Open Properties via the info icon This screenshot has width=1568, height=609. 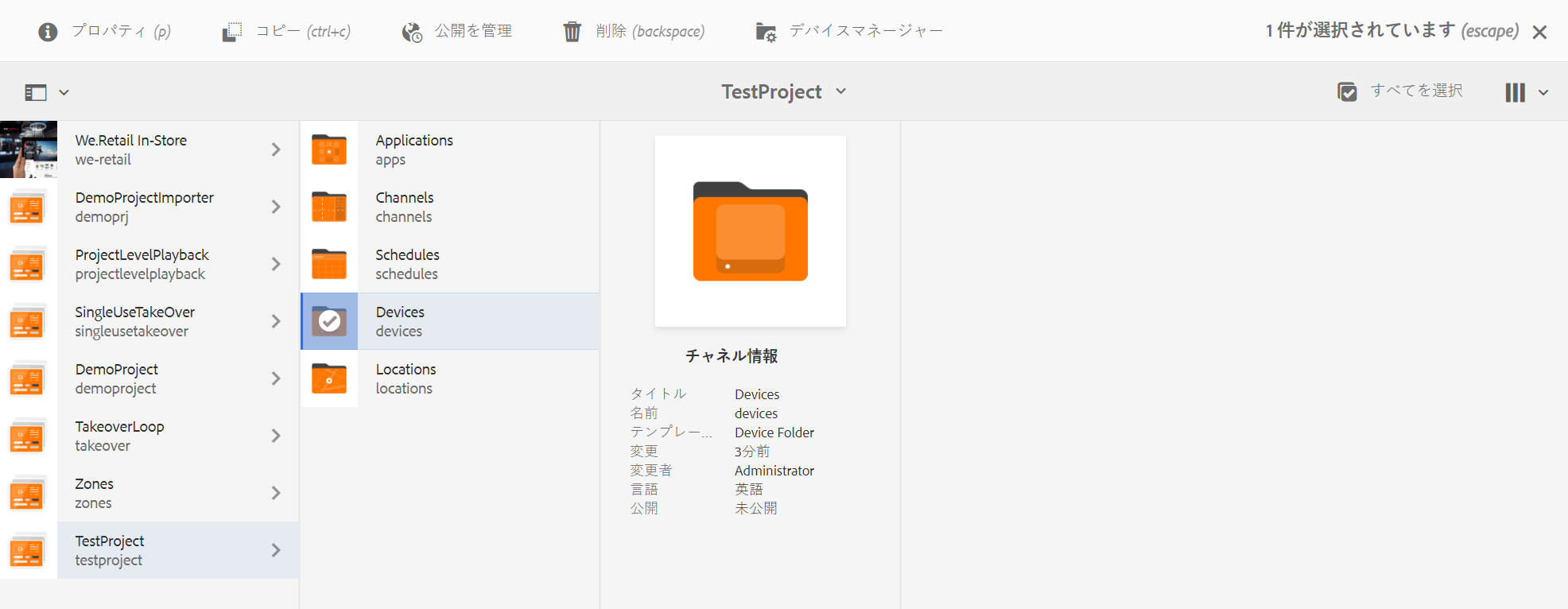48,32
